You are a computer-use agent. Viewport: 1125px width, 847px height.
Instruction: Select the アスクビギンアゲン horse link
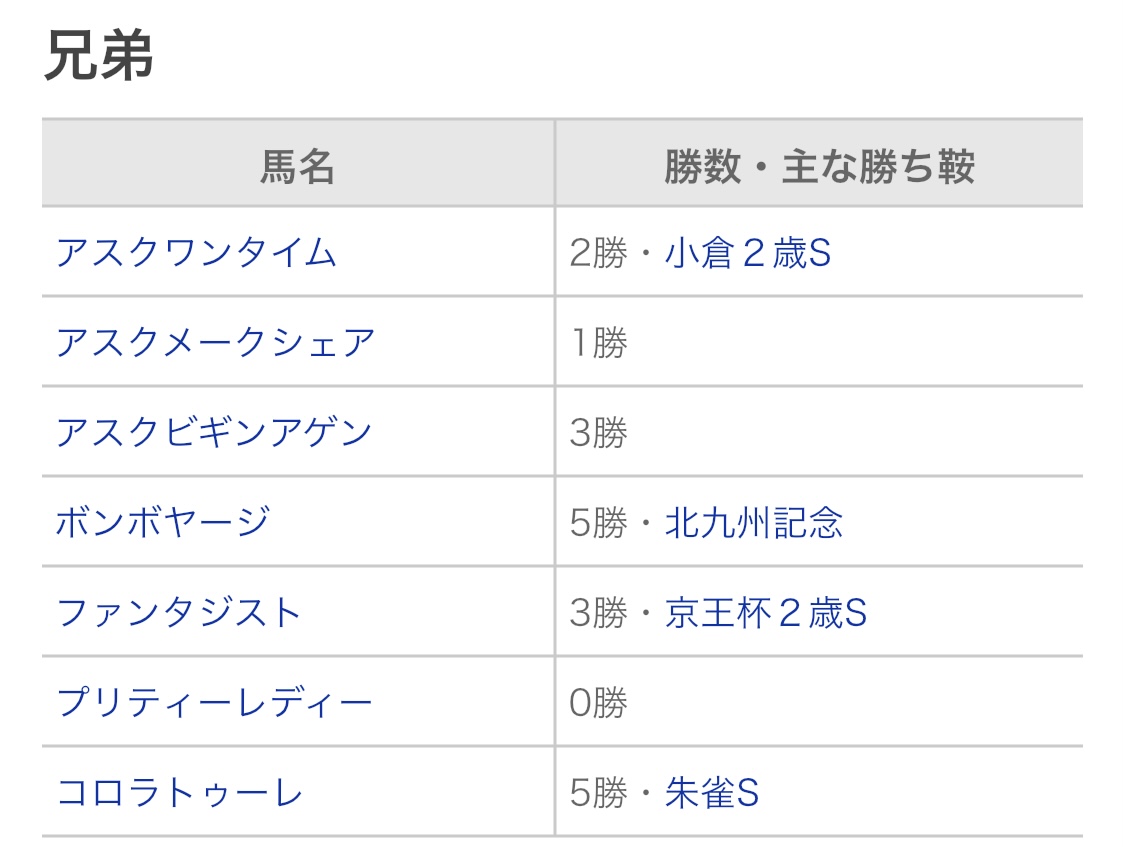pos(214,433)
